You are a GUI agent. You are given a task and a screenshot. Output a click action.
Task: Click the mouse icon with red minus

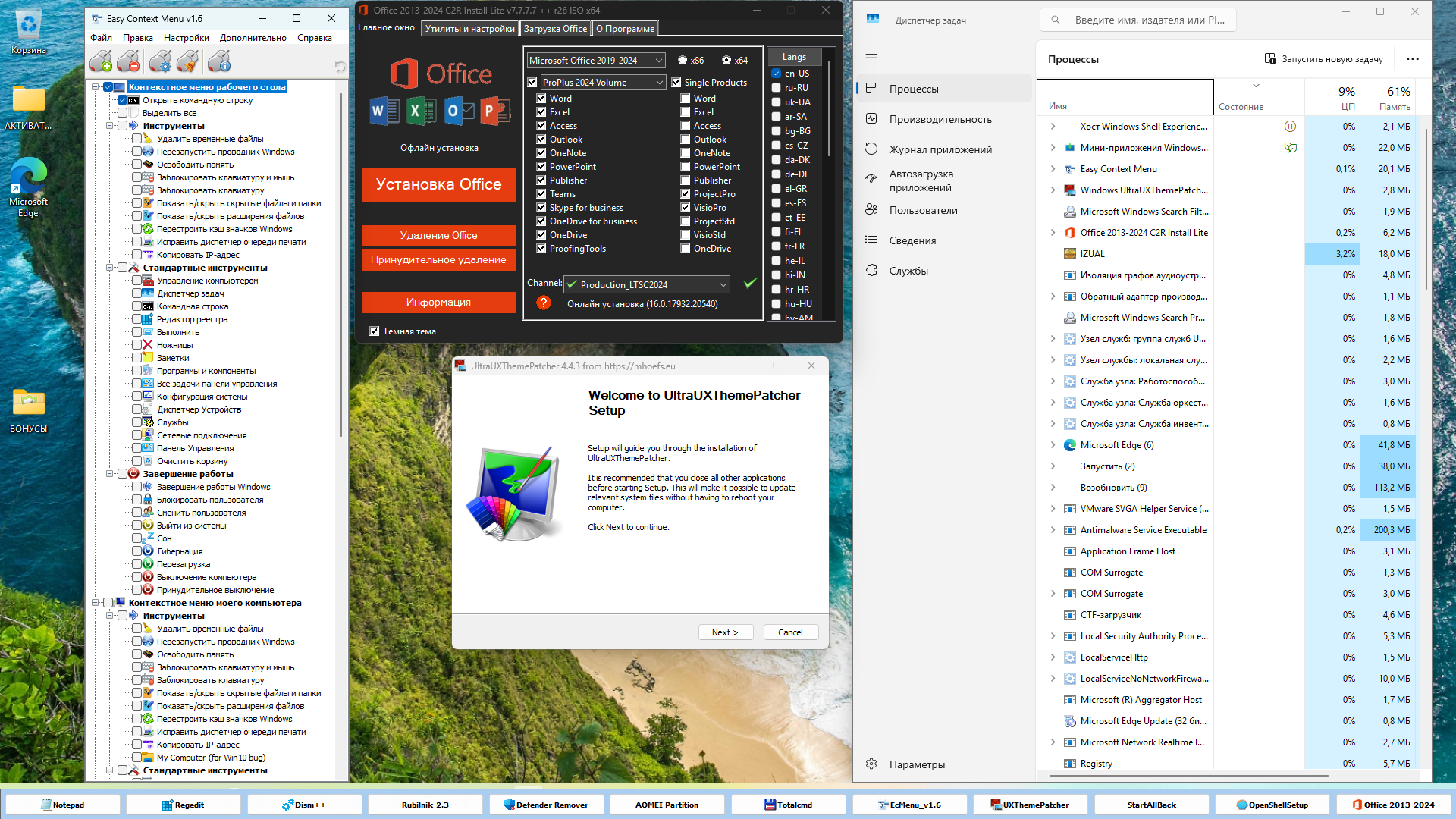[129, 61]
